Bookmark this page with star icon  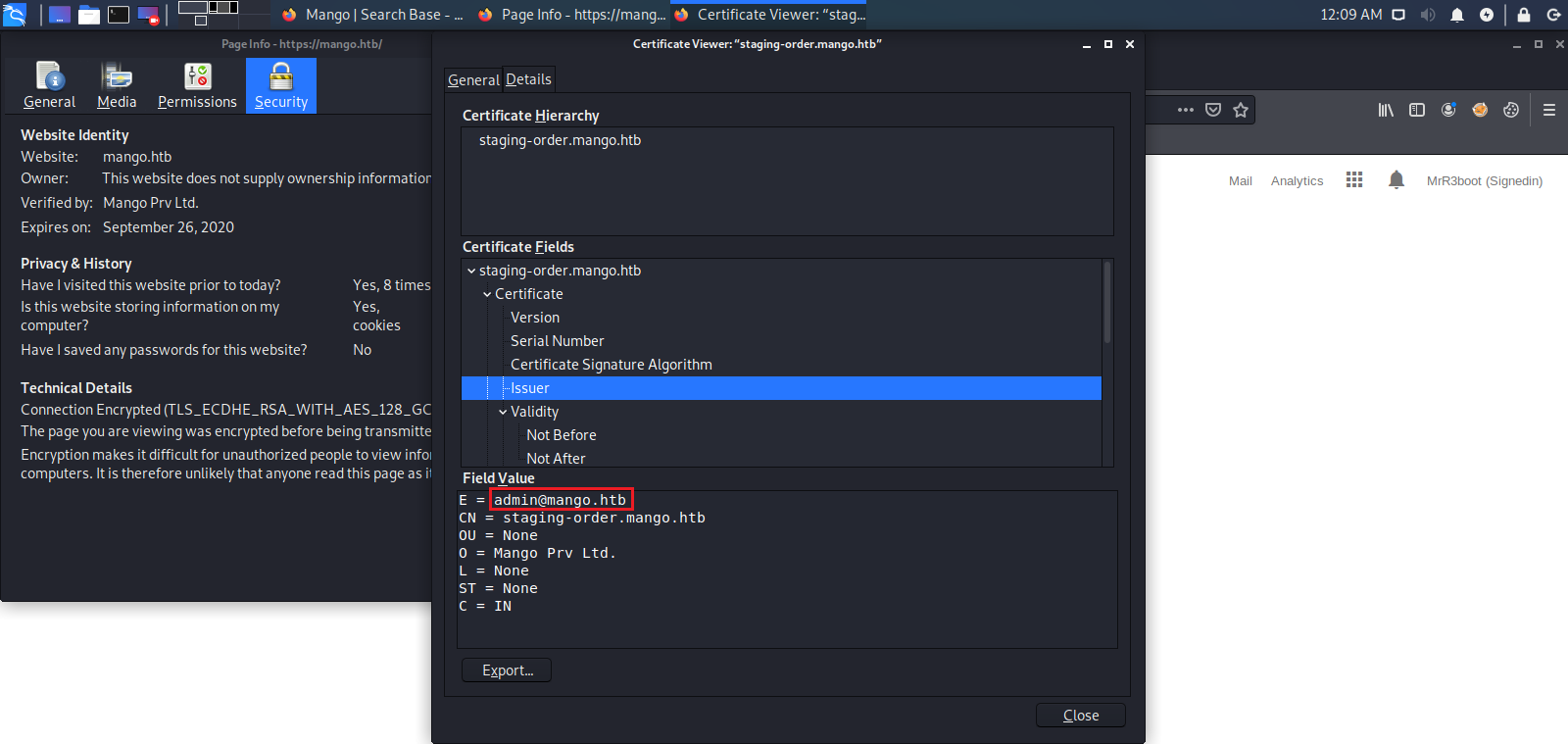click(x=1241, y=110)
